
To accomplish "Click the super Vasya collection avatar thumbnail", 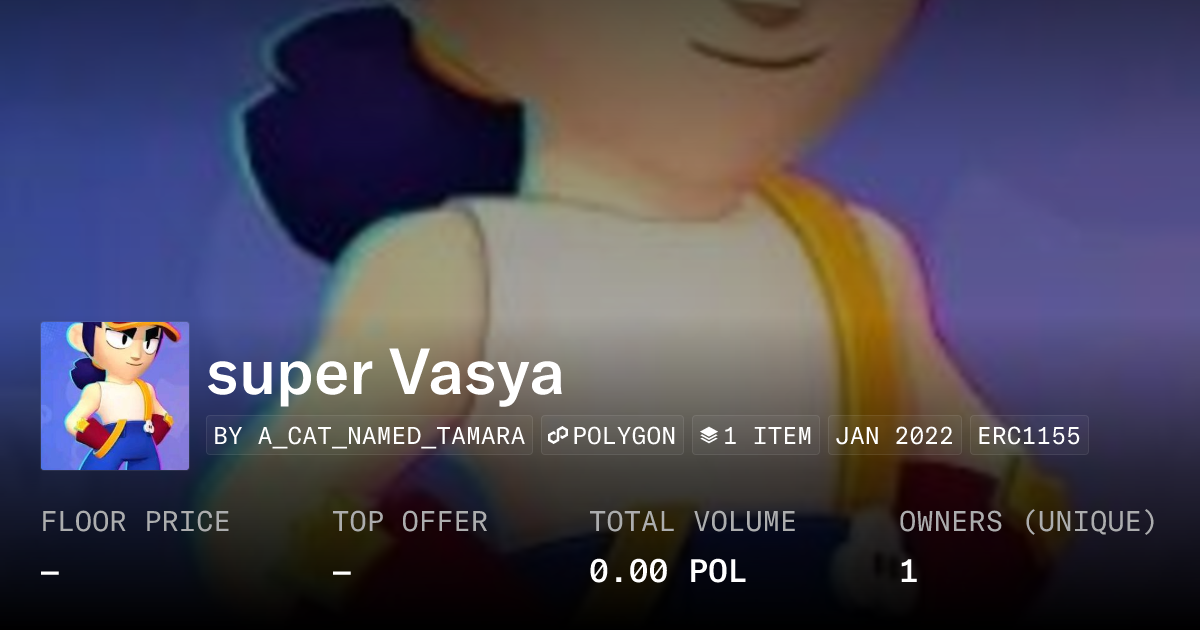I will click(115, 396).
